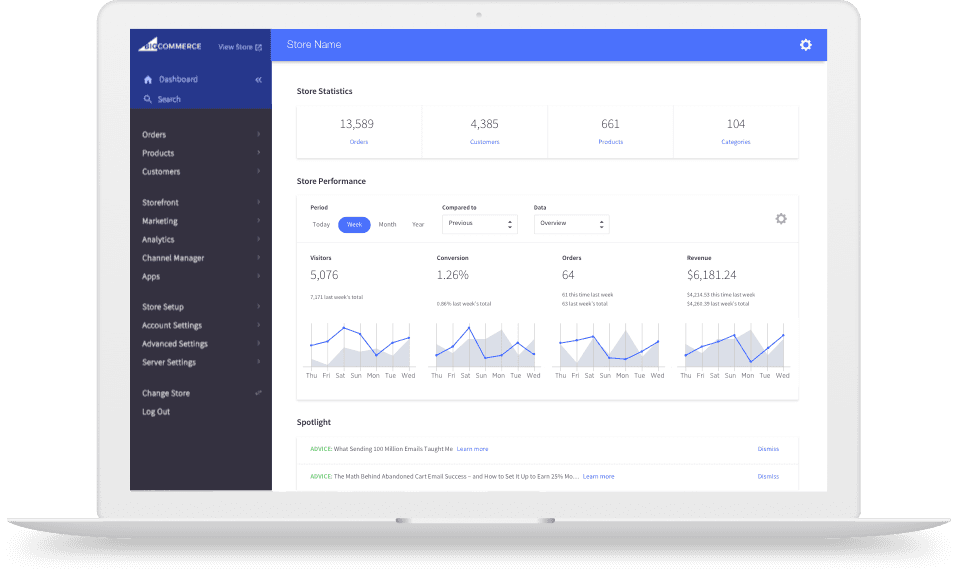The width and height of the screenshot is (958, 572).
Task: Dismiss the 100 Million Emails advice
Action: 767,449
